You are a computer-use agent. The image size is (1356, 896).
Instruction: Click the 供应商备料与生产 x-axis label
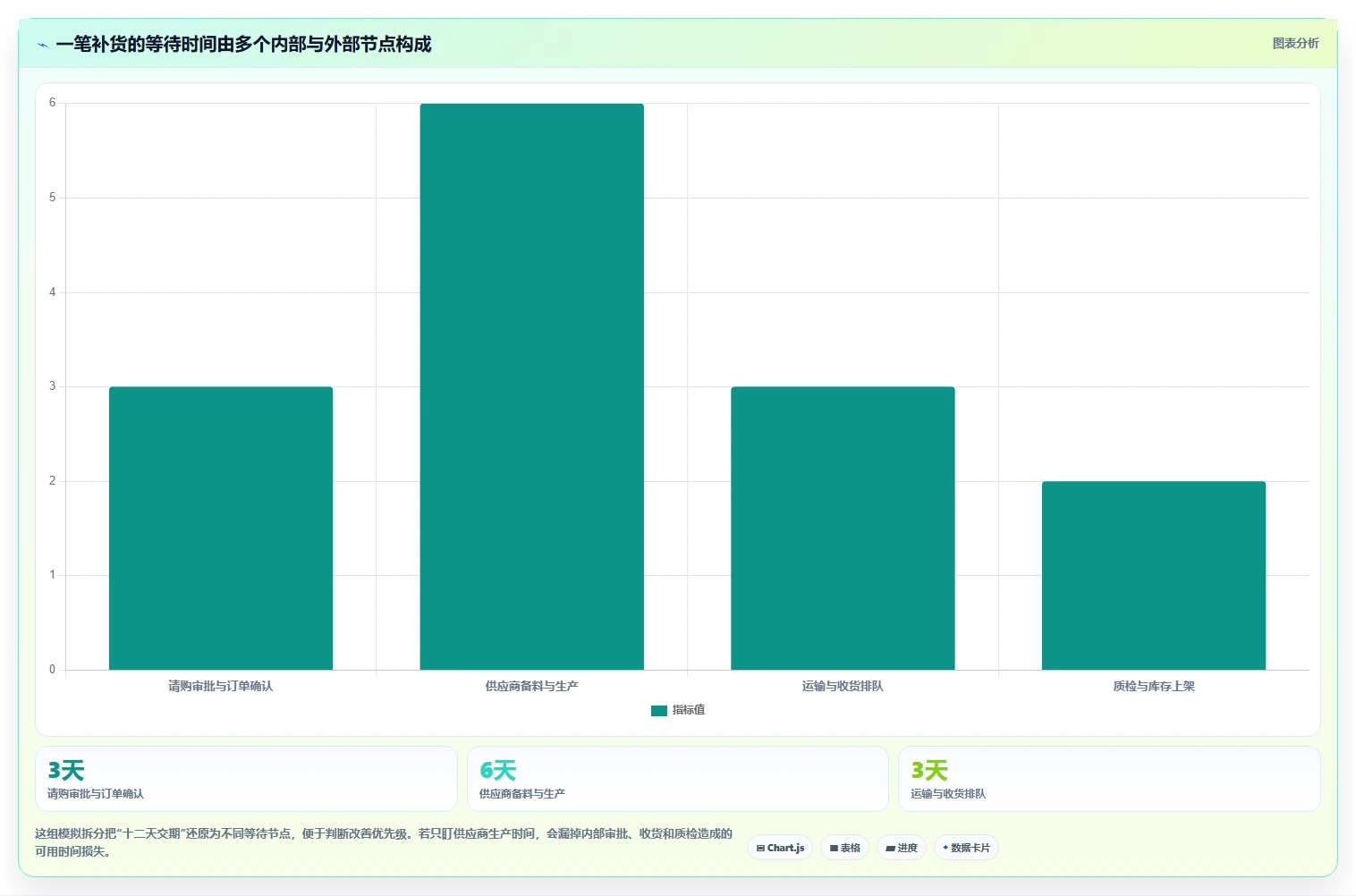532,686
